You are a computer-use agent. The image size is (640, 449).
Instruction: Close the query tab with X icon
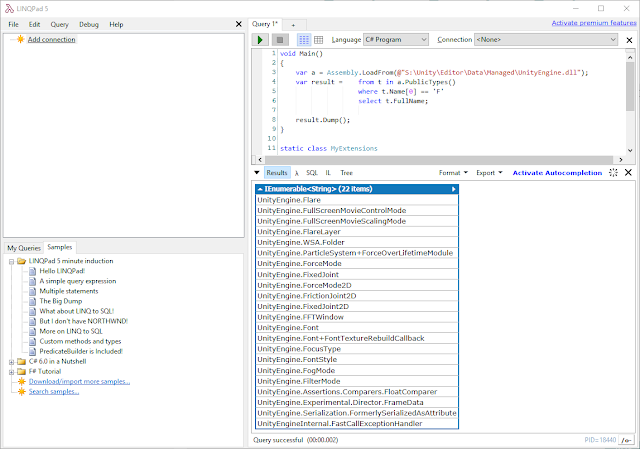coord(629,40)
